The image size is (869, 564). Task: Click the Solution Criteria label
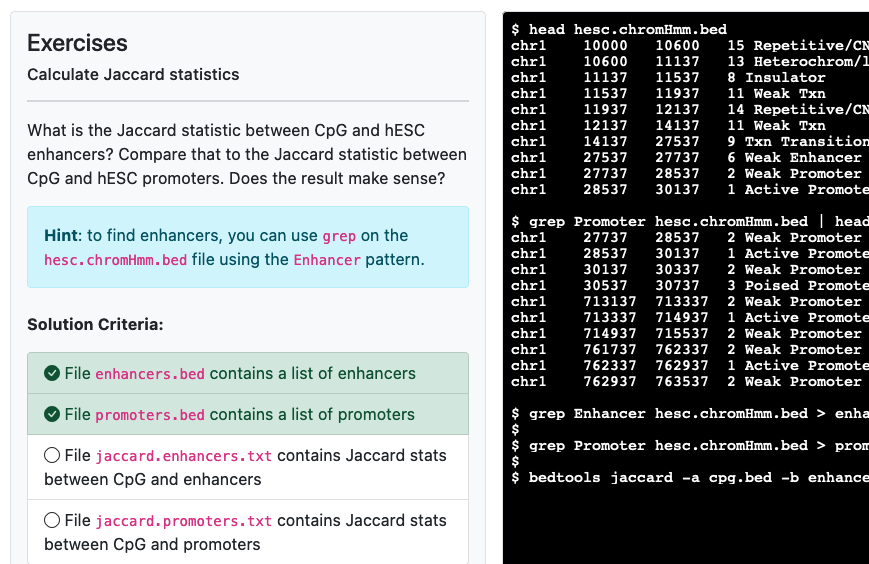tap(95, 325)
